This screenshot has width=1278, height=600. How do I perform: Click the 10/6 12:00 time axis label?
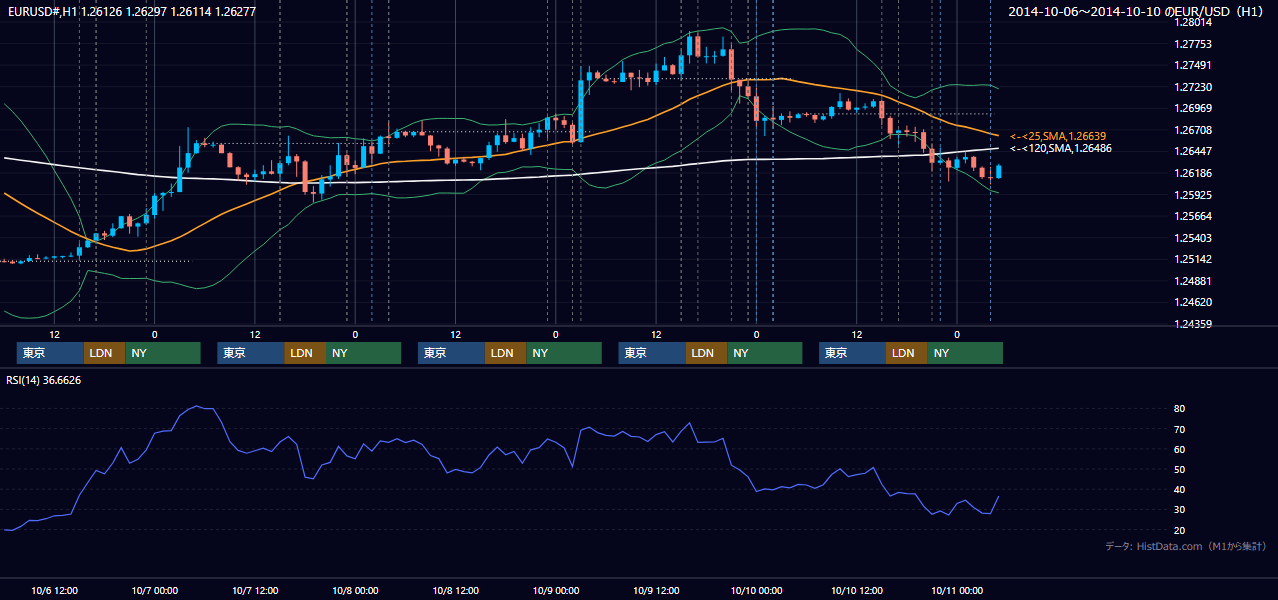tap(55, 590)
